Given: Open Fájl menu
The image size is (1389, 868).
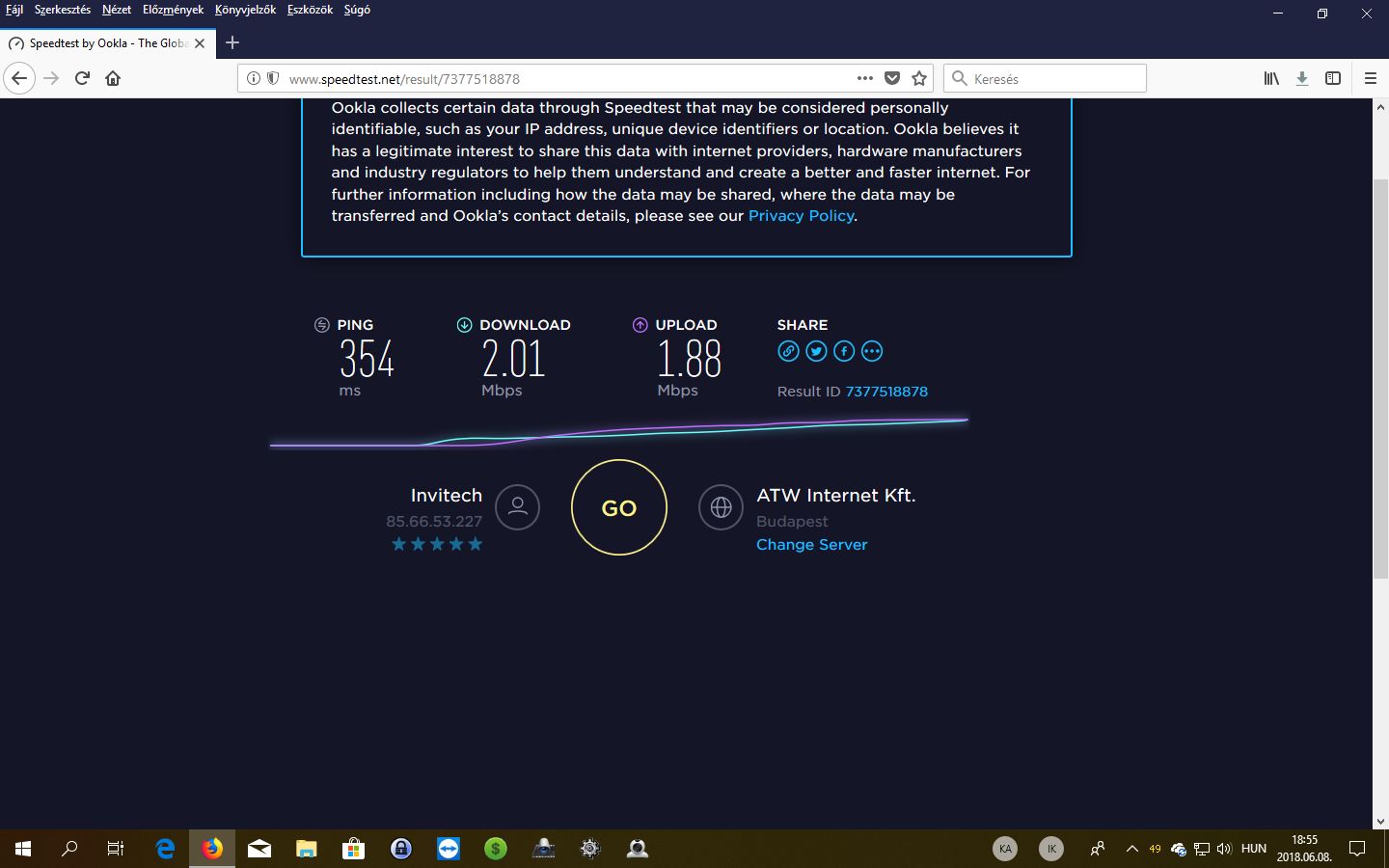Looking at the screenshot, I should (14, 10).
